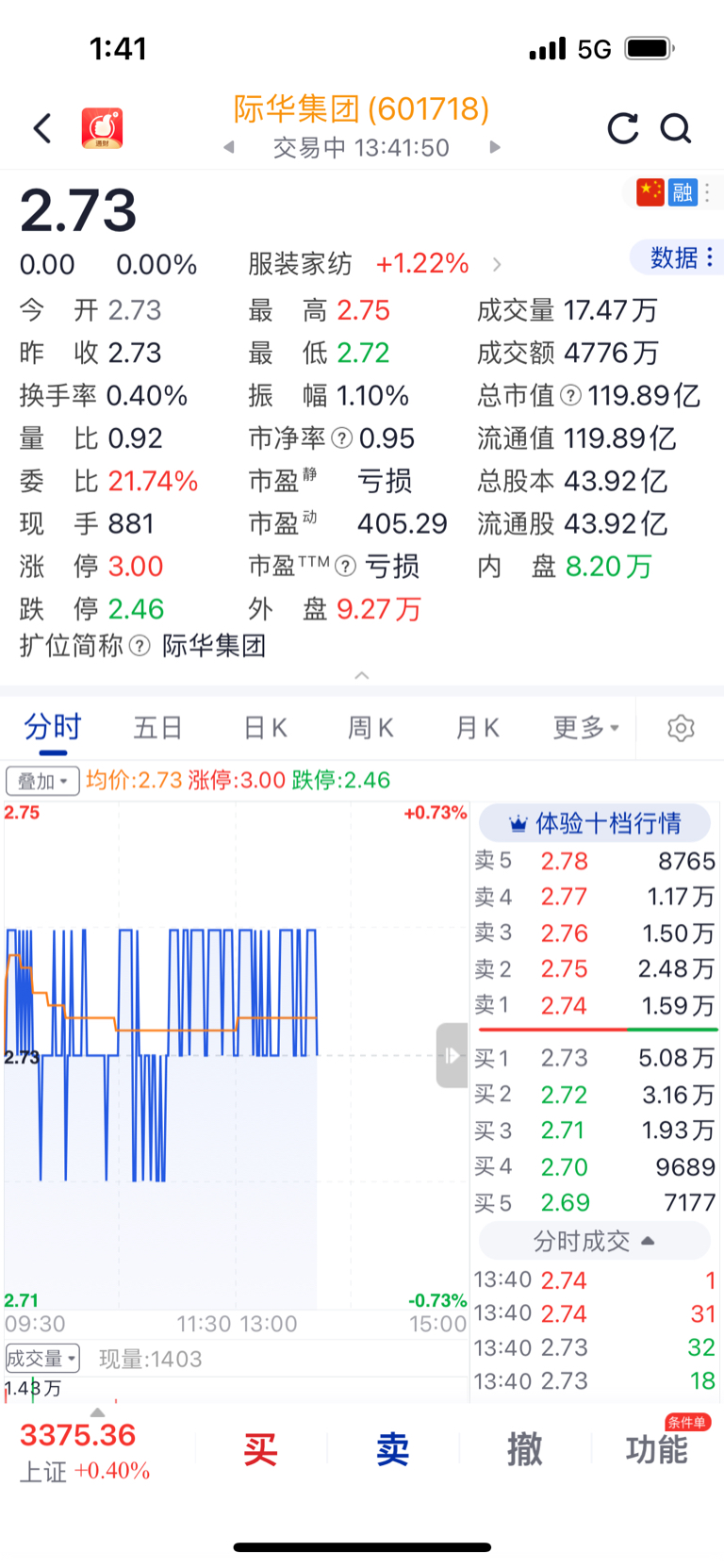
Task: Select the 月K tab
Action: (x=477, y=728)
